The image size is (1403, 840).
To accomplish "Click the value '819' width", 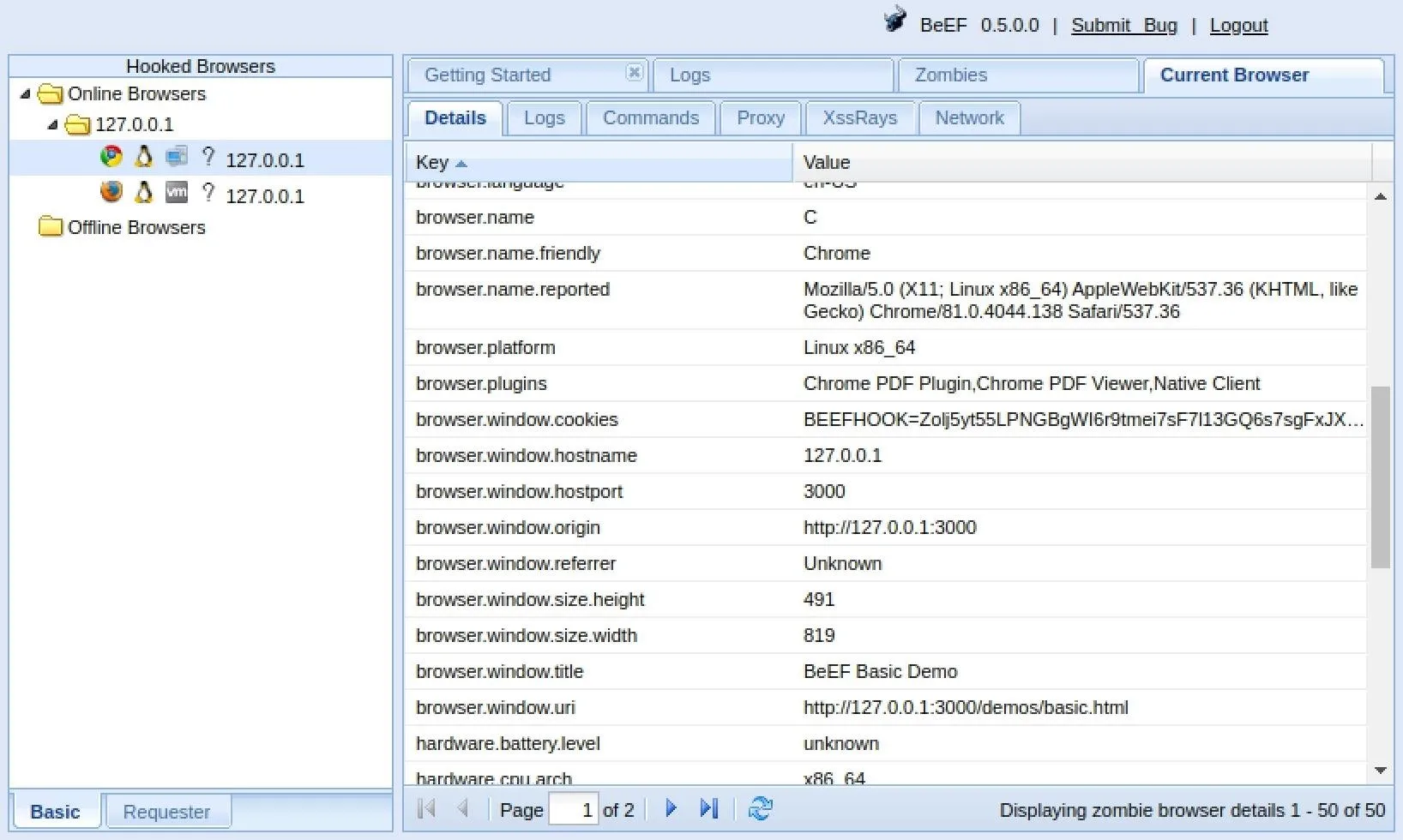I will click(x=818, y=636).
